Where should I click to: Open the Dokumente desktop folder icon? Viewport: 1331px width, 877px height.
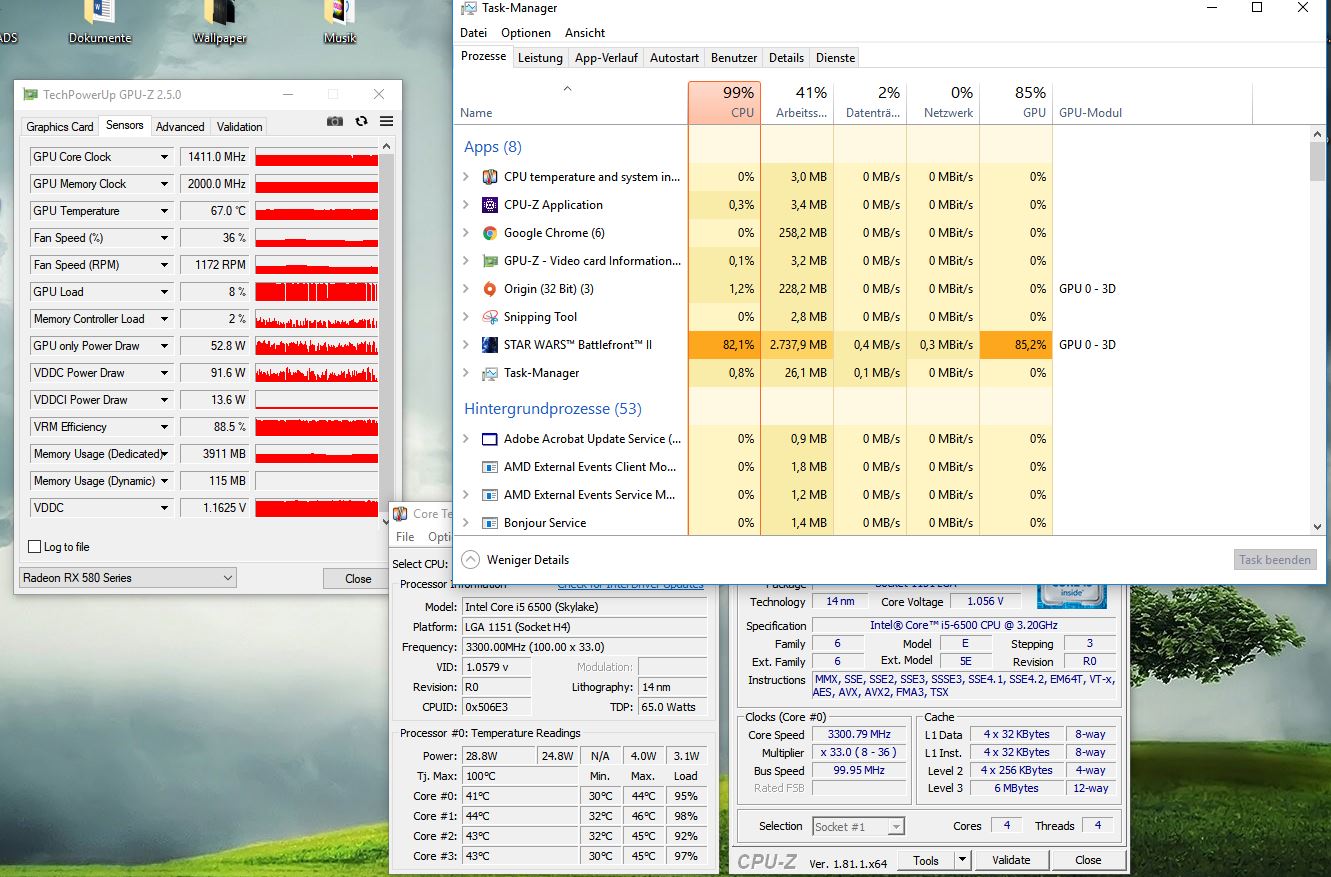pos(100,12)
